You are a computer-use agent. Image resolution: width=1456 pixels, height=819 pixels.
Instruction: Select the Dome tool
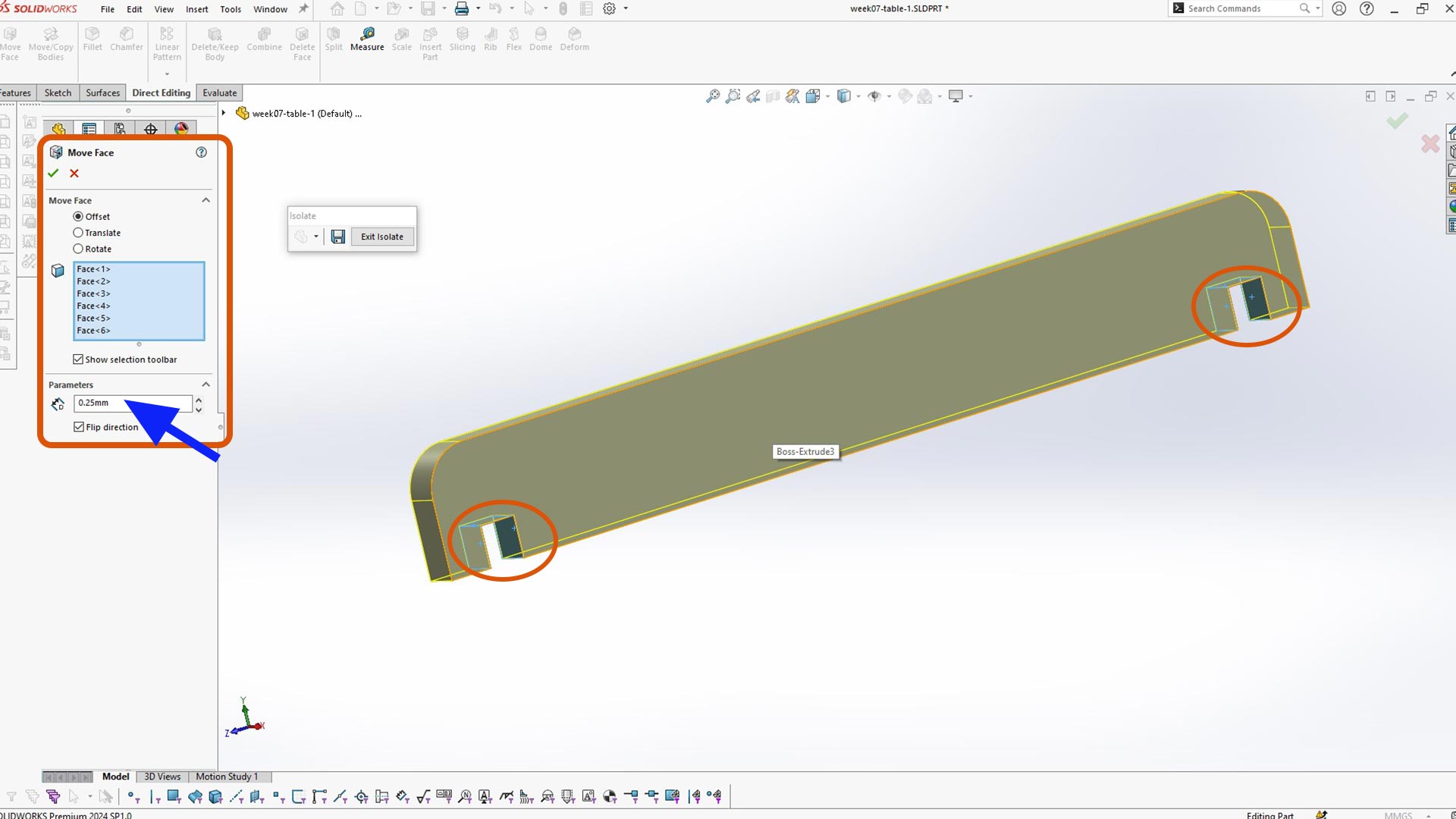(541, 39)
